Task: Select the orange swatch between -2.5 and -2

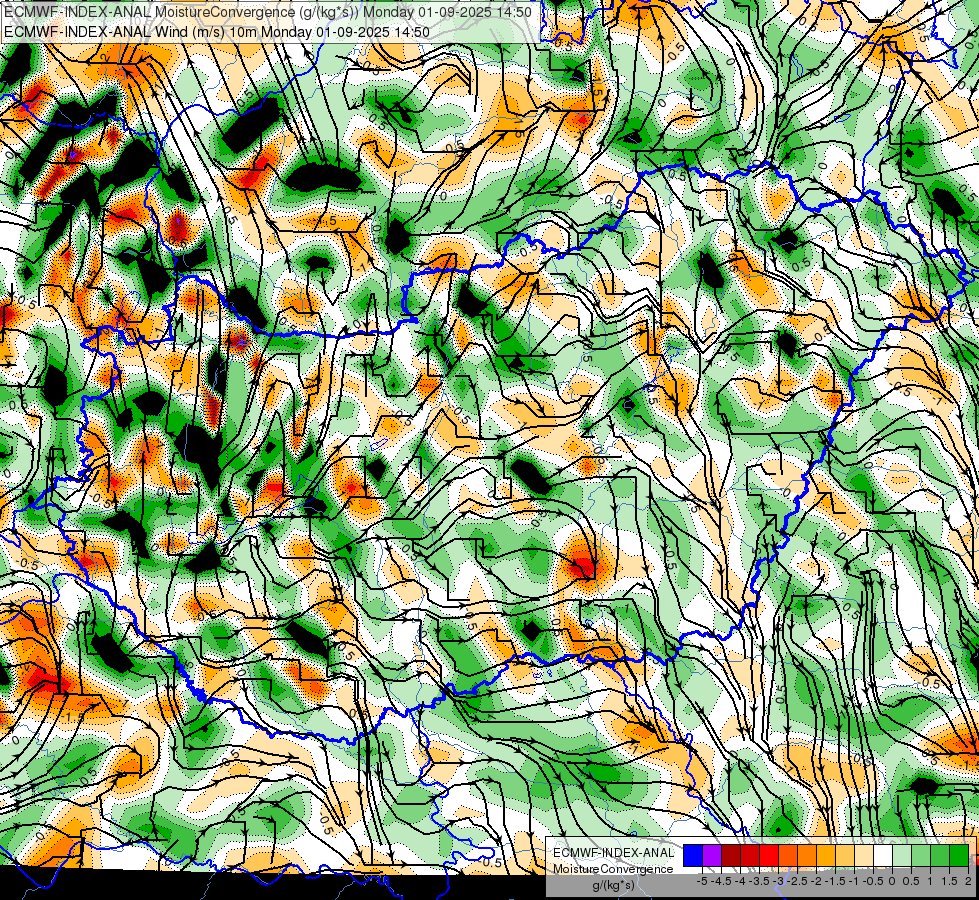Action: click(x=807, y=856)
